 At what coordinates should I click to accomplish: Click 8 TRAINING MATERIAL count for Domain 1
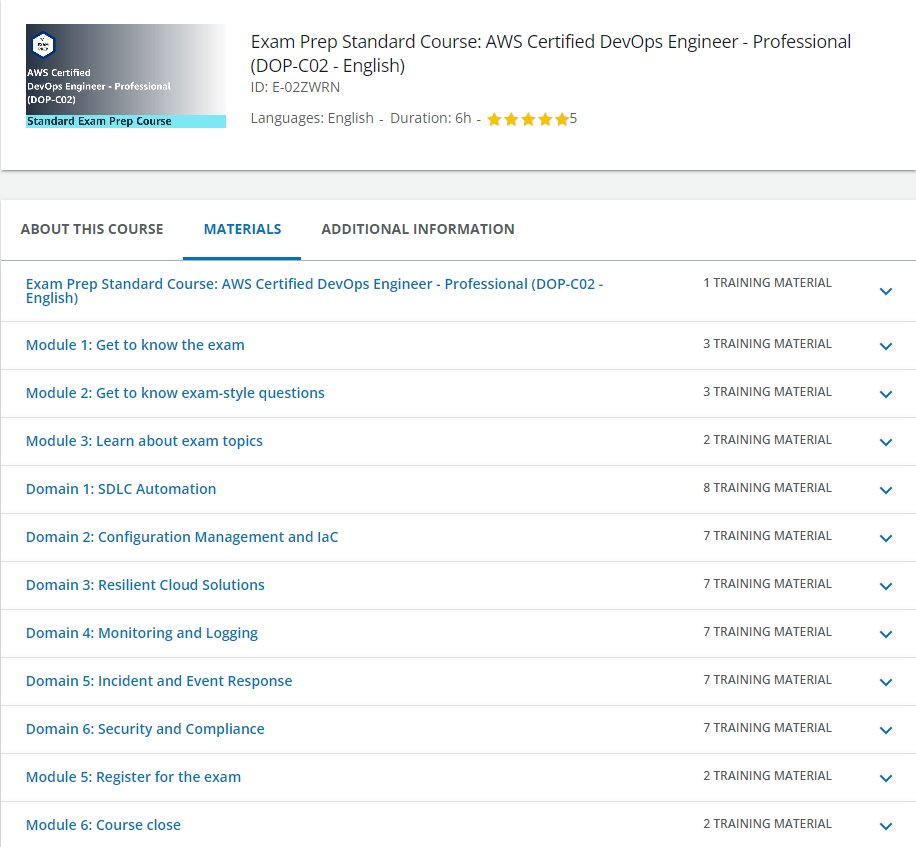click(767, 488)
